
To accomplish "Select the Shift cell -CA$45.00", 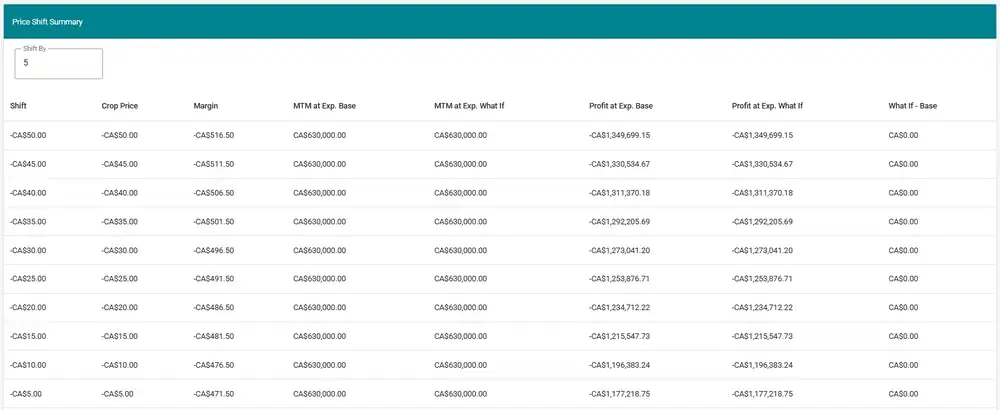I will pos(28,164).
